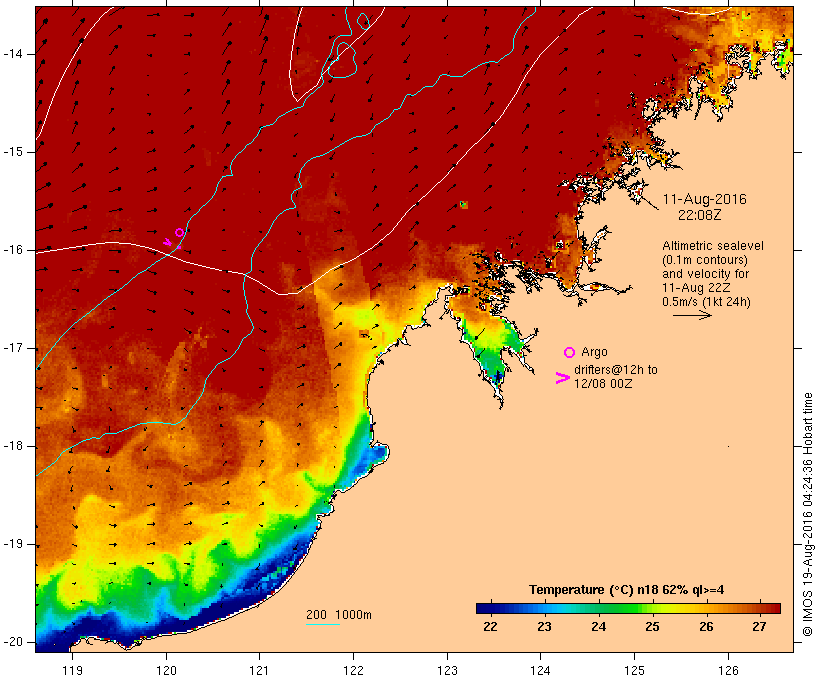Viewport: 820px width, 680px height.
Task: Click the drifter track marker beside the Argo float
Action: (168, 242)
